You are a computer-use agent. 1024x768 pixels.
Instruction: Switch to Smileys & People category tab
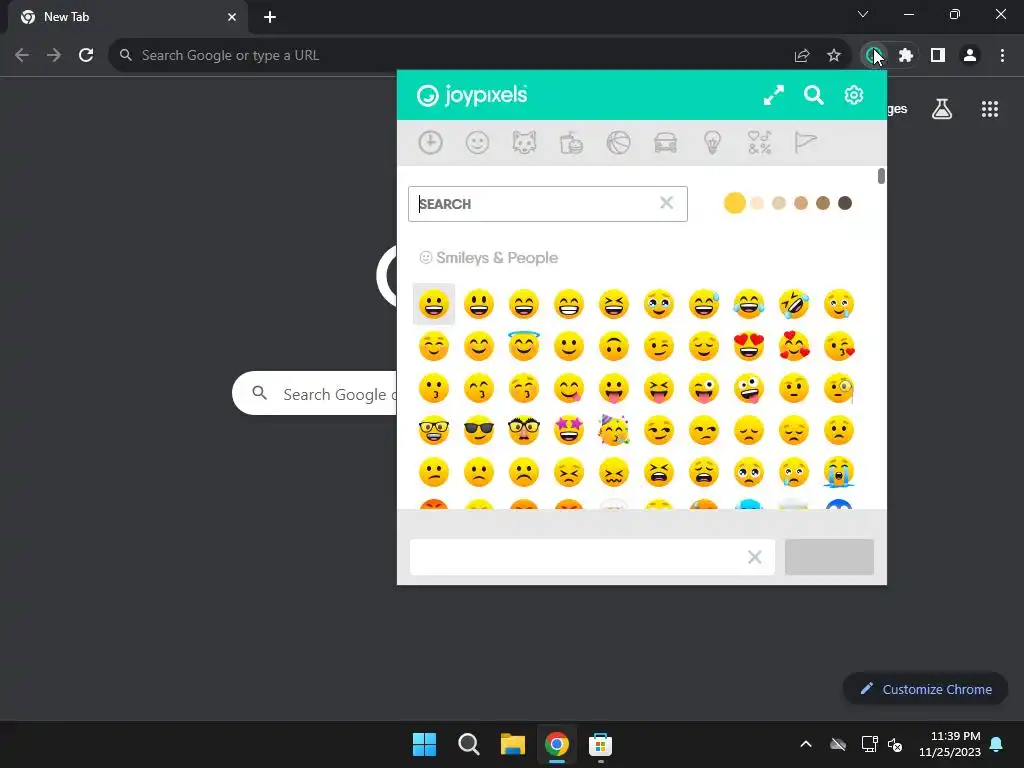(477, 142)
